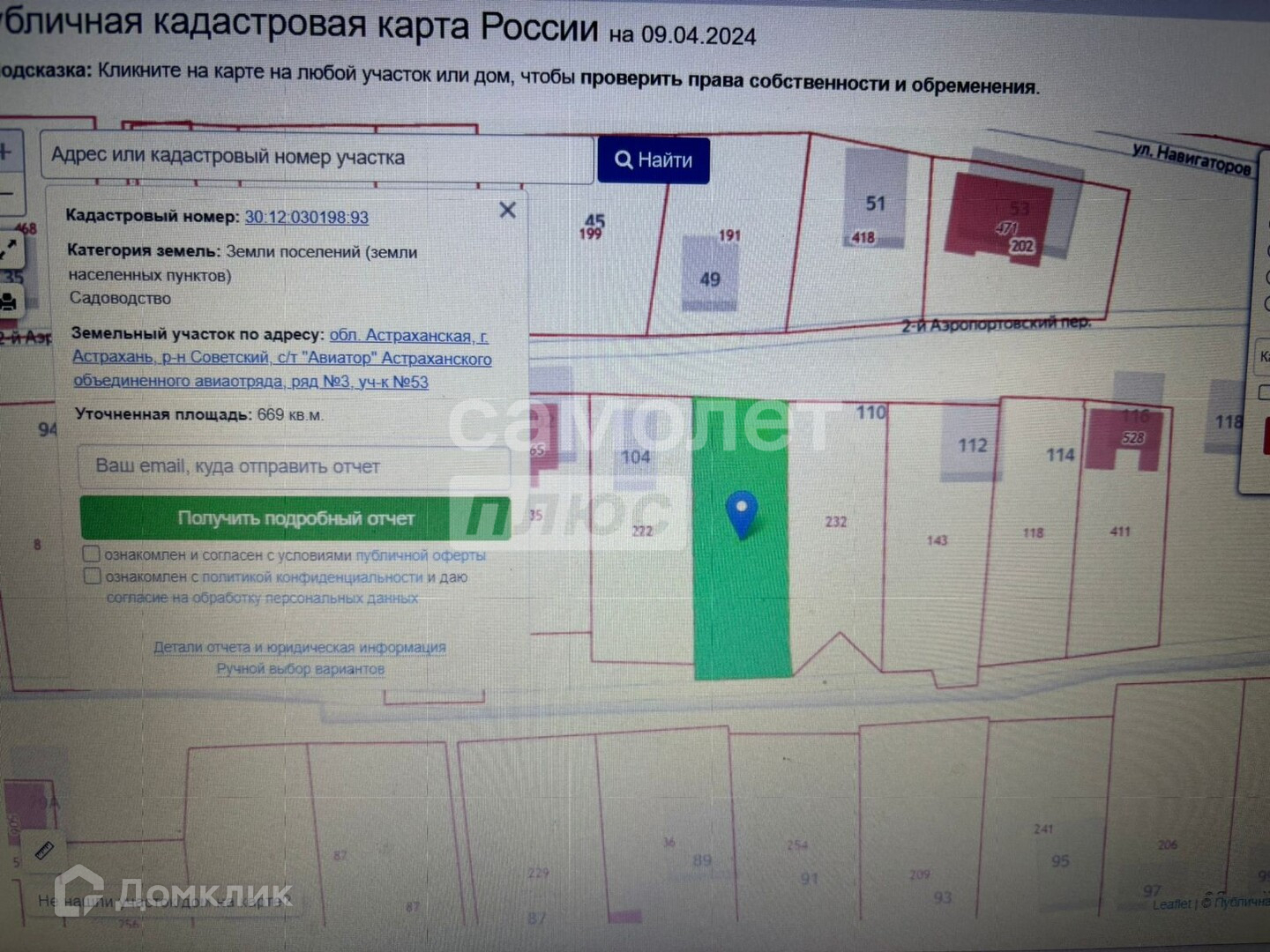Click the Уточненная площадь 669 кв.м. text
Image resolution: width=1270 pixels, height=952 pixels.
pyautogui.click(x=199, y=414)
